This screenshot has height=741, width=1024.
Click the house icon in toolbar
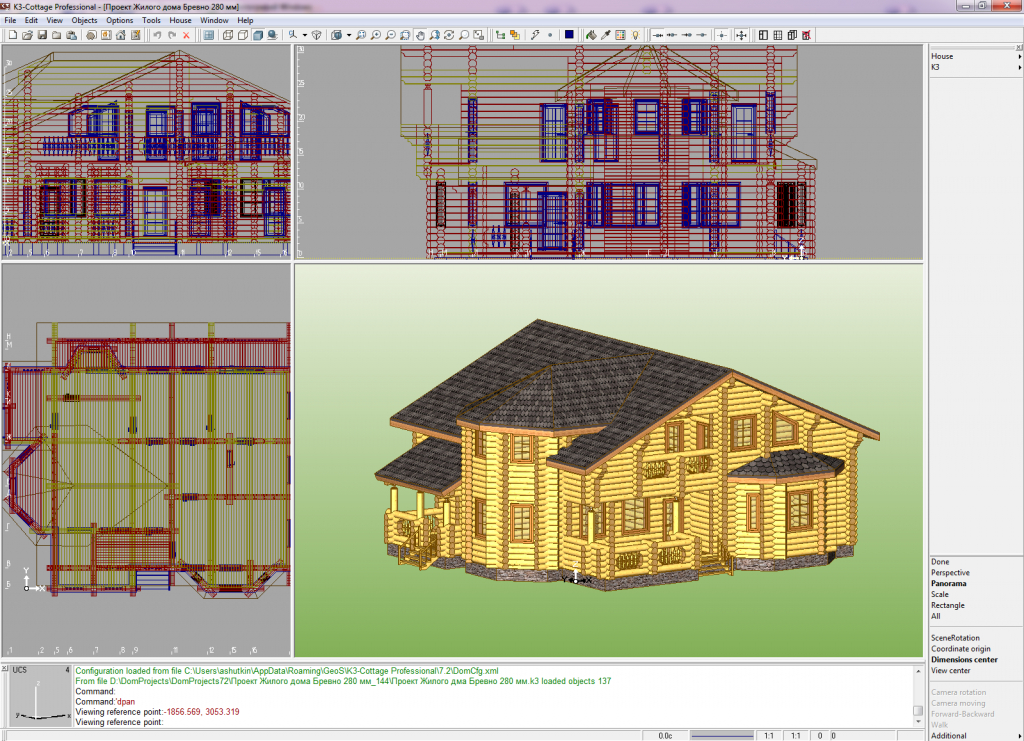point(121,35)
